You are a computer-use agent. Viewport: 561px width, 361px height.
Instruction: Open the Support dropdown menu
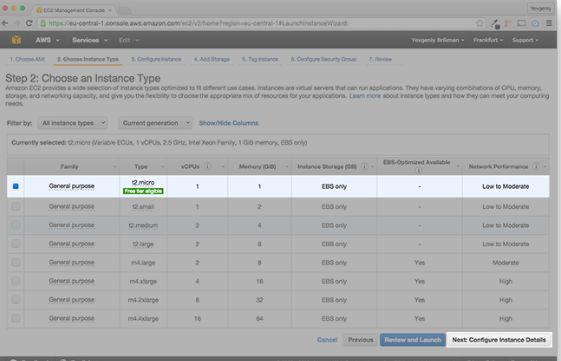pyautogui.click(x=525, y=40)
